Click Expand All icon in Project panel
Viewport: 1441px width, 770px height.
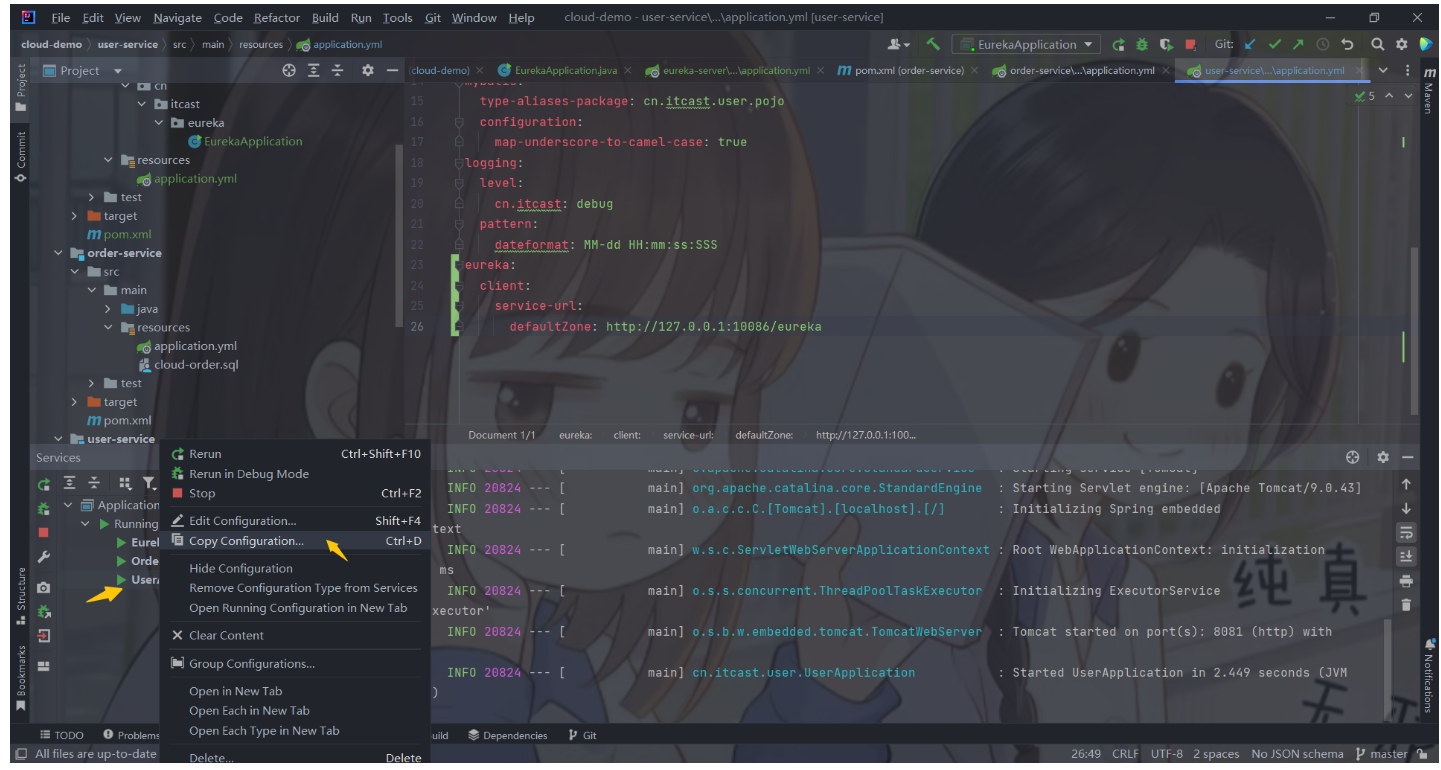coord(314,70)
